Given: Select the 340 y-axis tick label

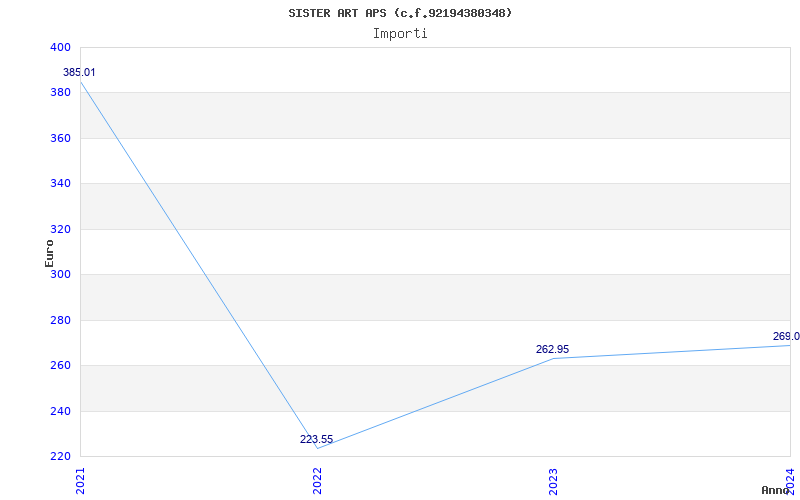Looking at the screenshot, I should coord(60,184).
